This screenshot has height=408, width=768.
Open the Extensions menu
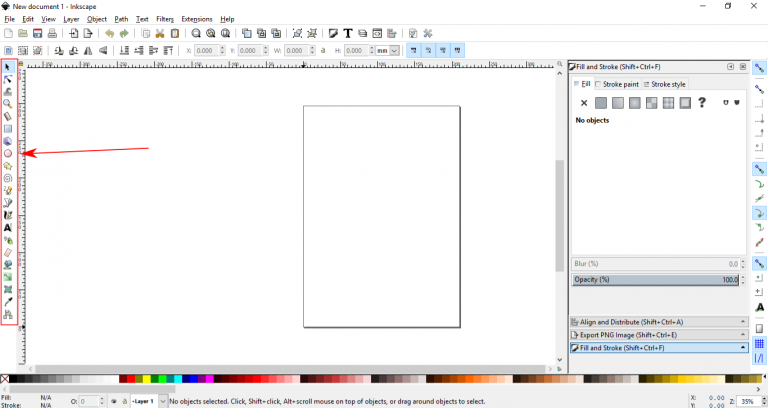click(x=197, y=19)
